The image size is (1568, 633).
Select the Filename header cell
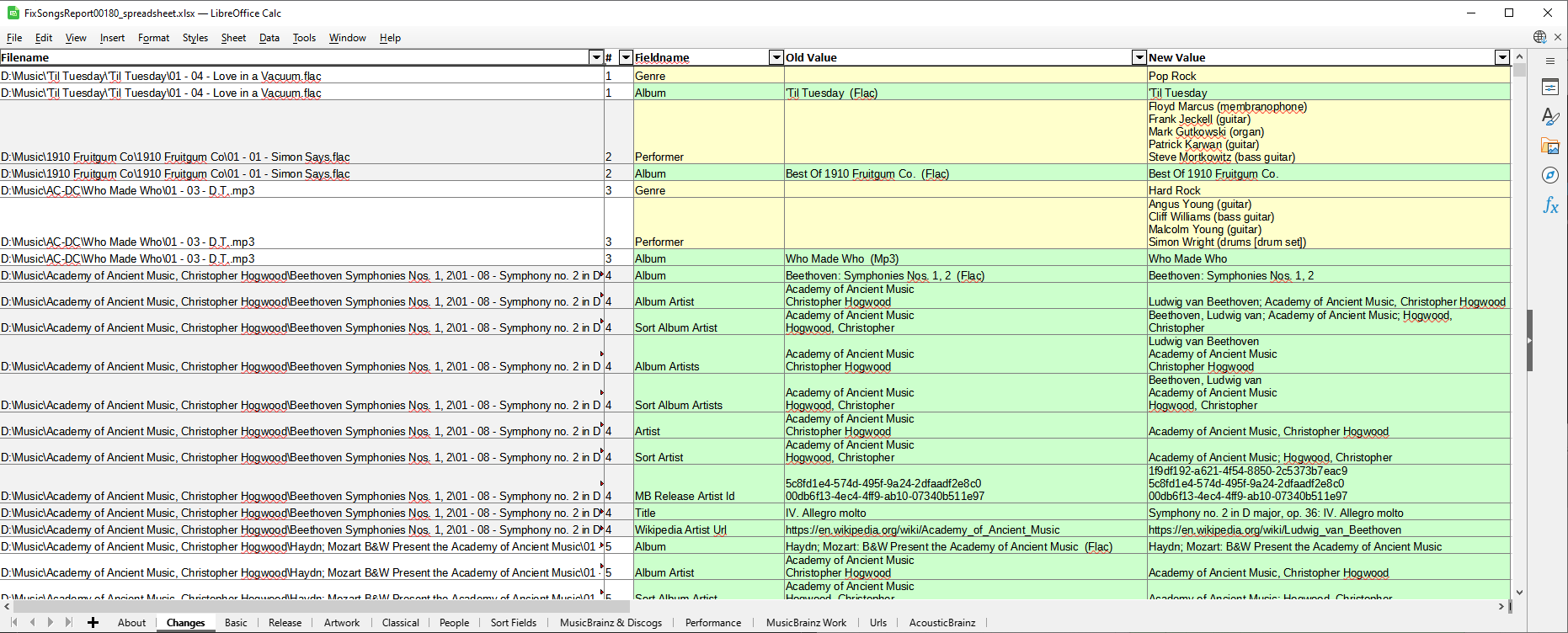click(x=301, y=57)
